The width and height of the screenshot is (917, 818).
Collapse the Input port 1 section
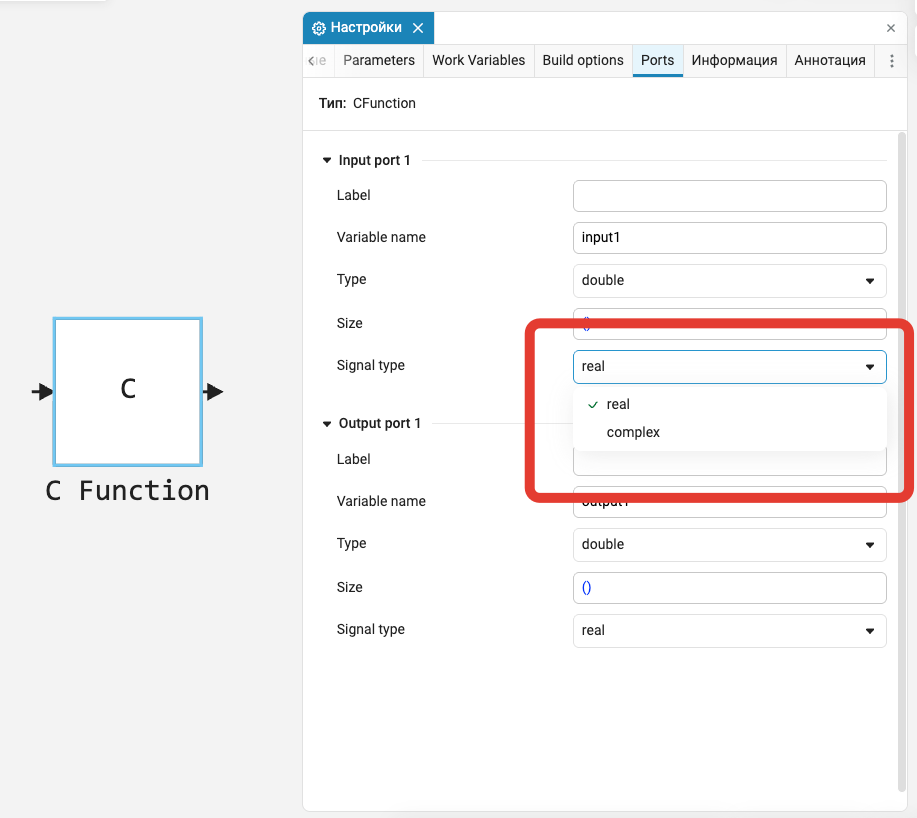(x=326, y=161)
